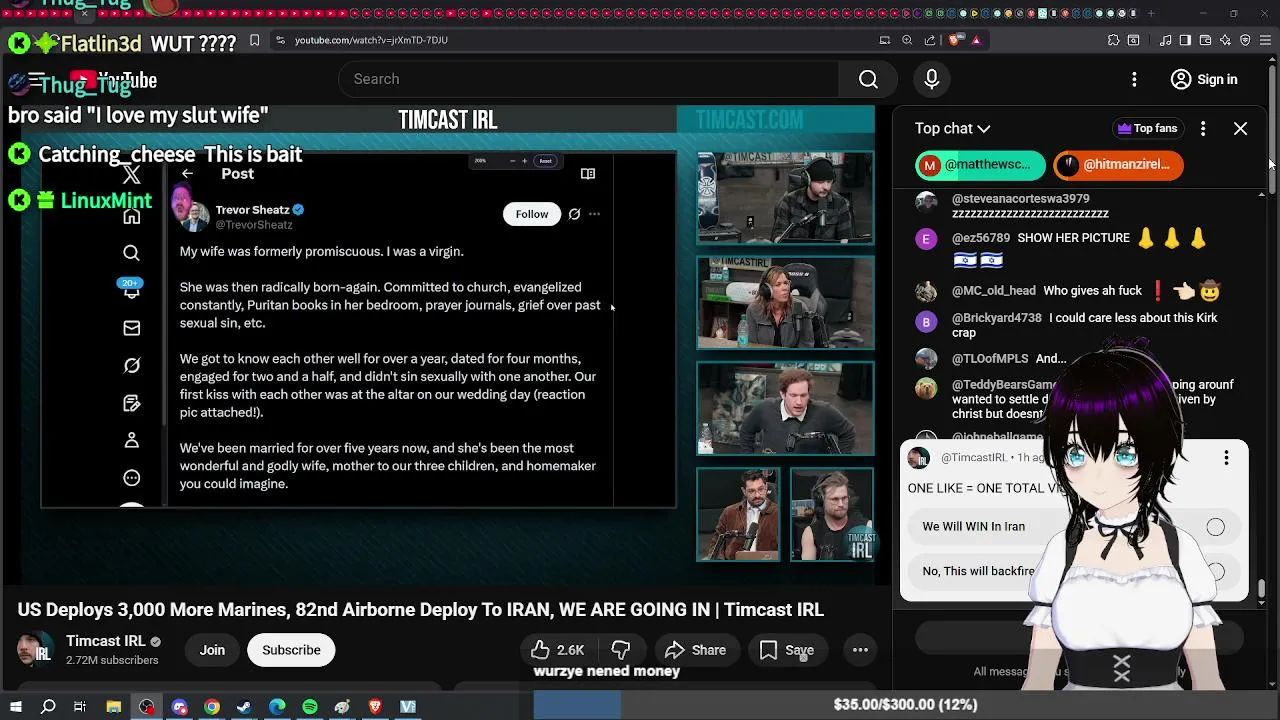The image size is (1280, 720).
Task: Click the install app icon in address bar
Action: coord(884,40)
